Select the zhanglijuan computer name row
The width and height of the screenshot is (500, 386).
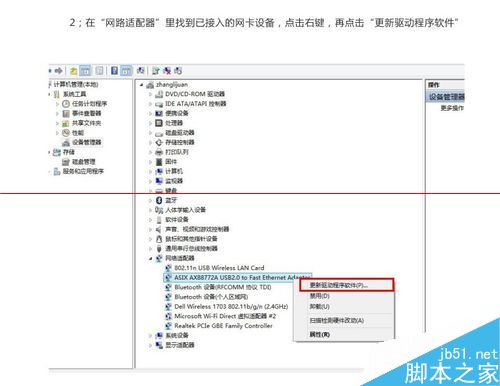pyautogui.click(x=172, y=85)
